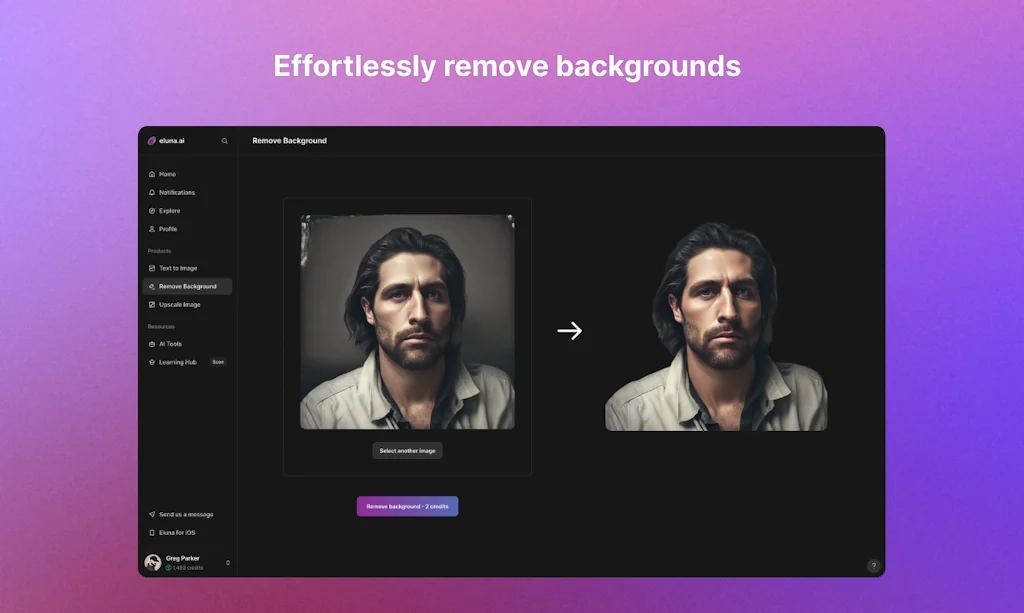The image size is (1024, 613).
Task: Open the Send us a message link
Action: [x=185, y=514]
